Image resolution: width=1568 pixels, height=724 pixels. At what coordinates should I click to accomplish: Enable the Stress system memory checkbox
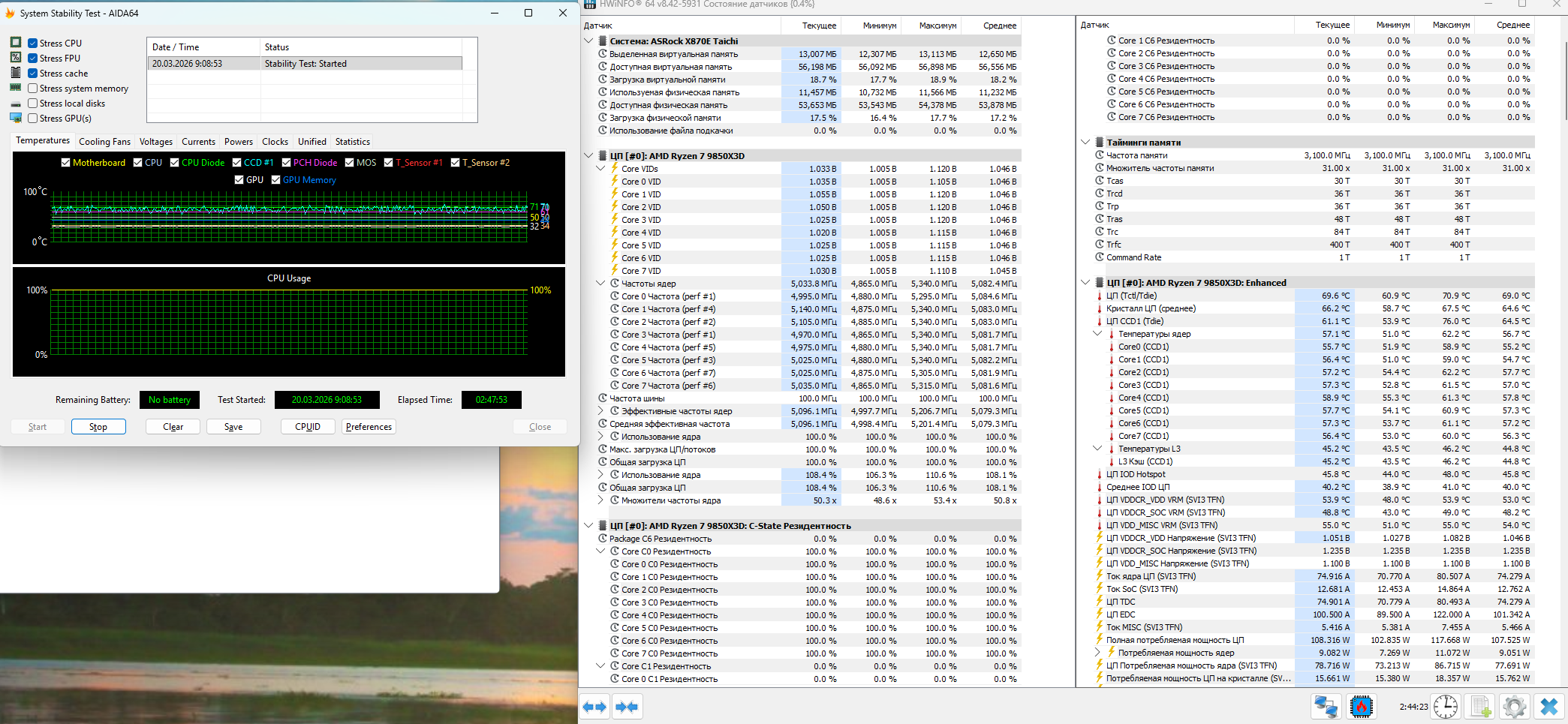coord(33,88)
